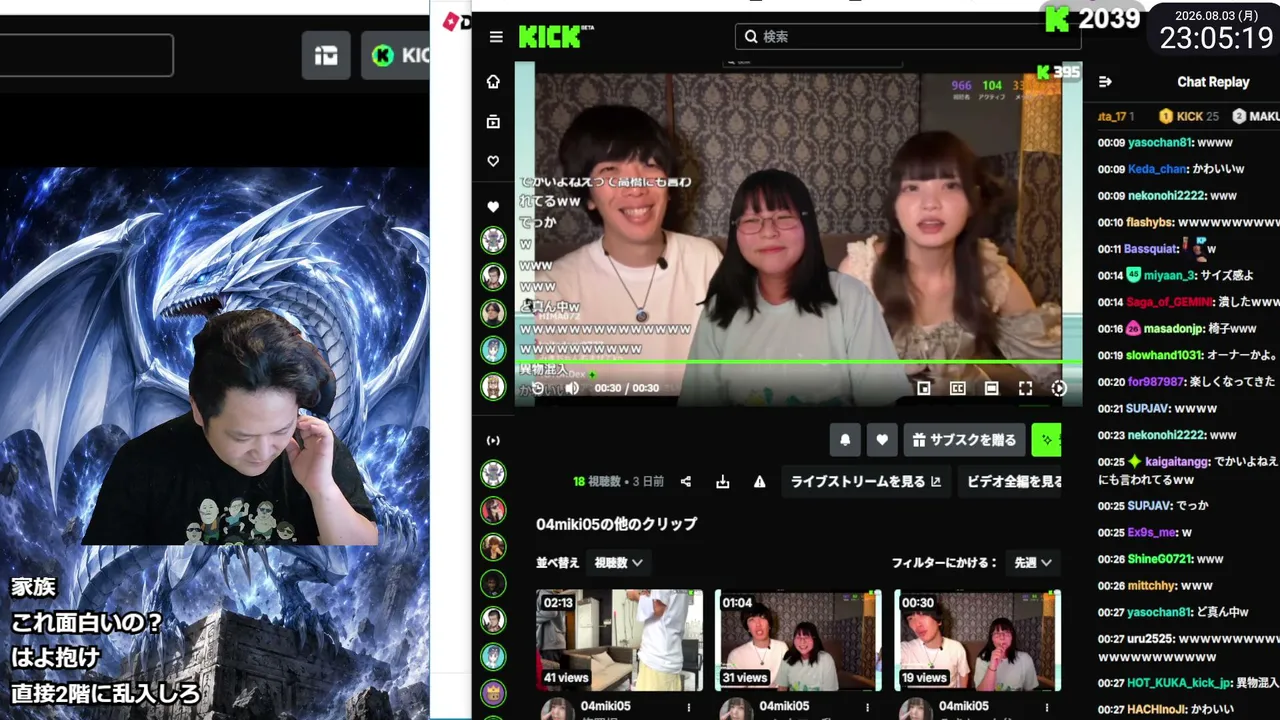Open Bassquiat chat username
Screen dimensions: 1280x720
tap(1151, 249)
